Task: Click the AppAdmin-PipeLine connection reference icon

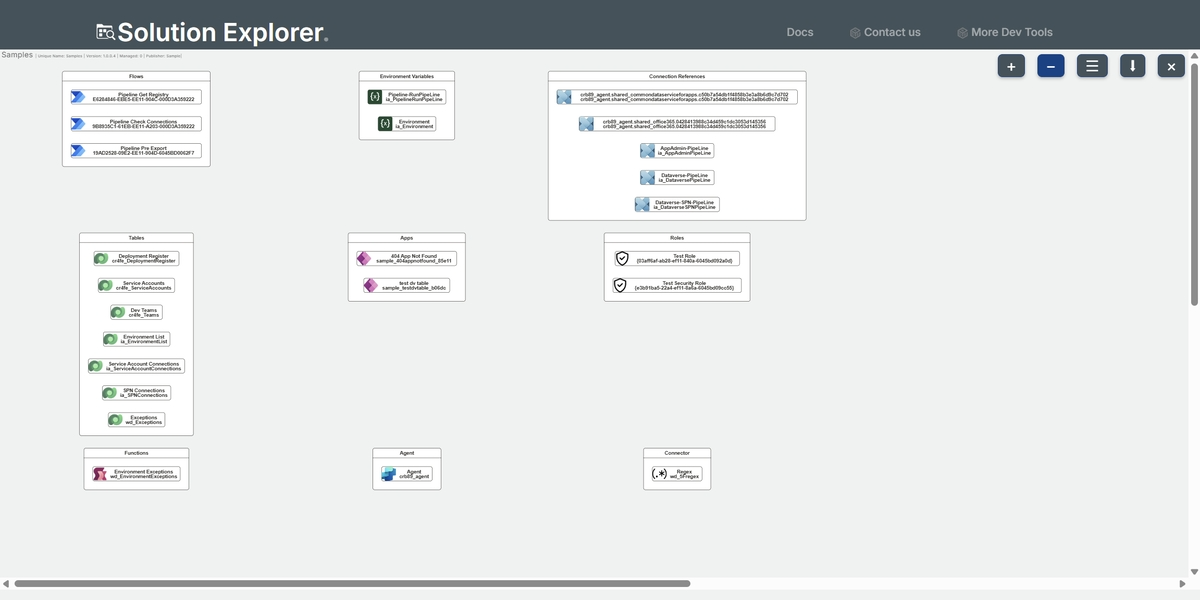Action: click(x=648, y=151)
